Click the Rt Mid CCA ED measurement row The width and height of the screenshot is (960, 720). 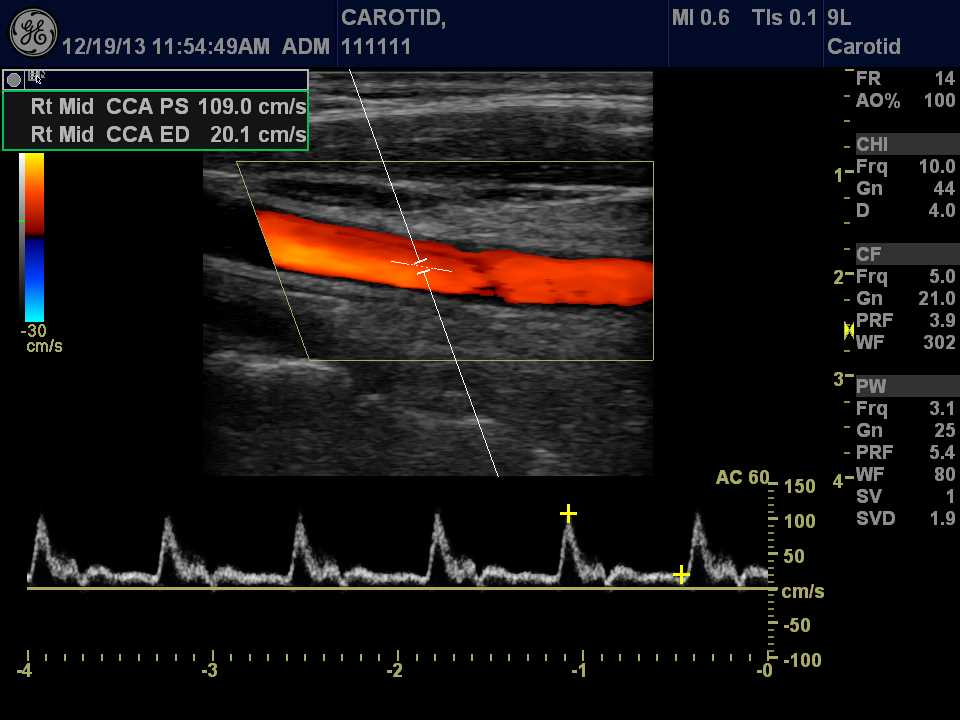168,134
